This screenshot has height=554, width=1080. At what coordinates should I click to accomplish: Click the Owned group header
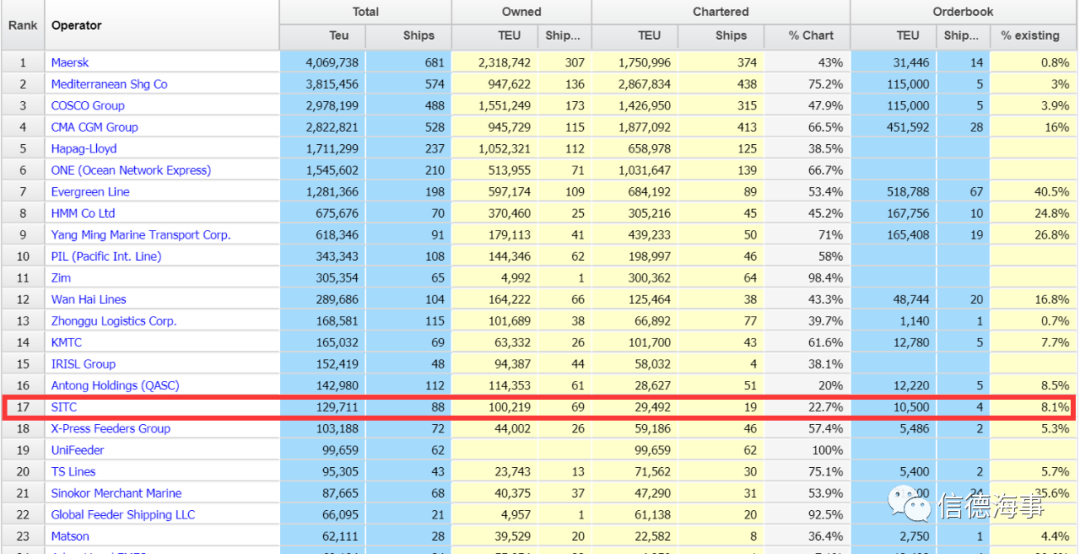pos(521,12)
